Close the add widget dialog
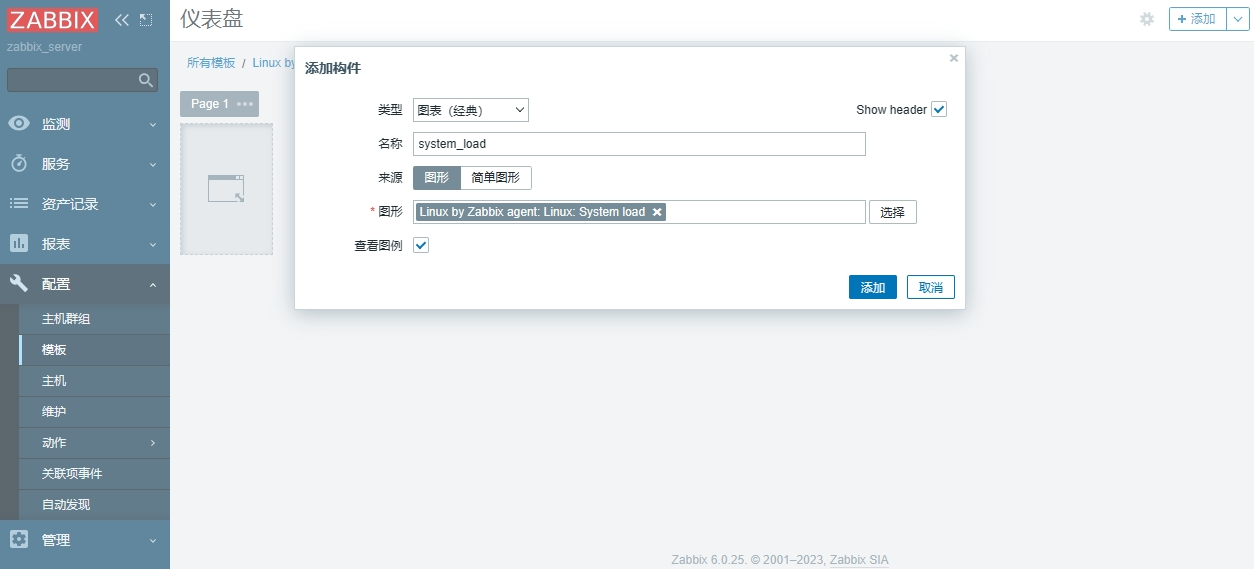Viewport: 1254px width, 569px height. [953, 58]
